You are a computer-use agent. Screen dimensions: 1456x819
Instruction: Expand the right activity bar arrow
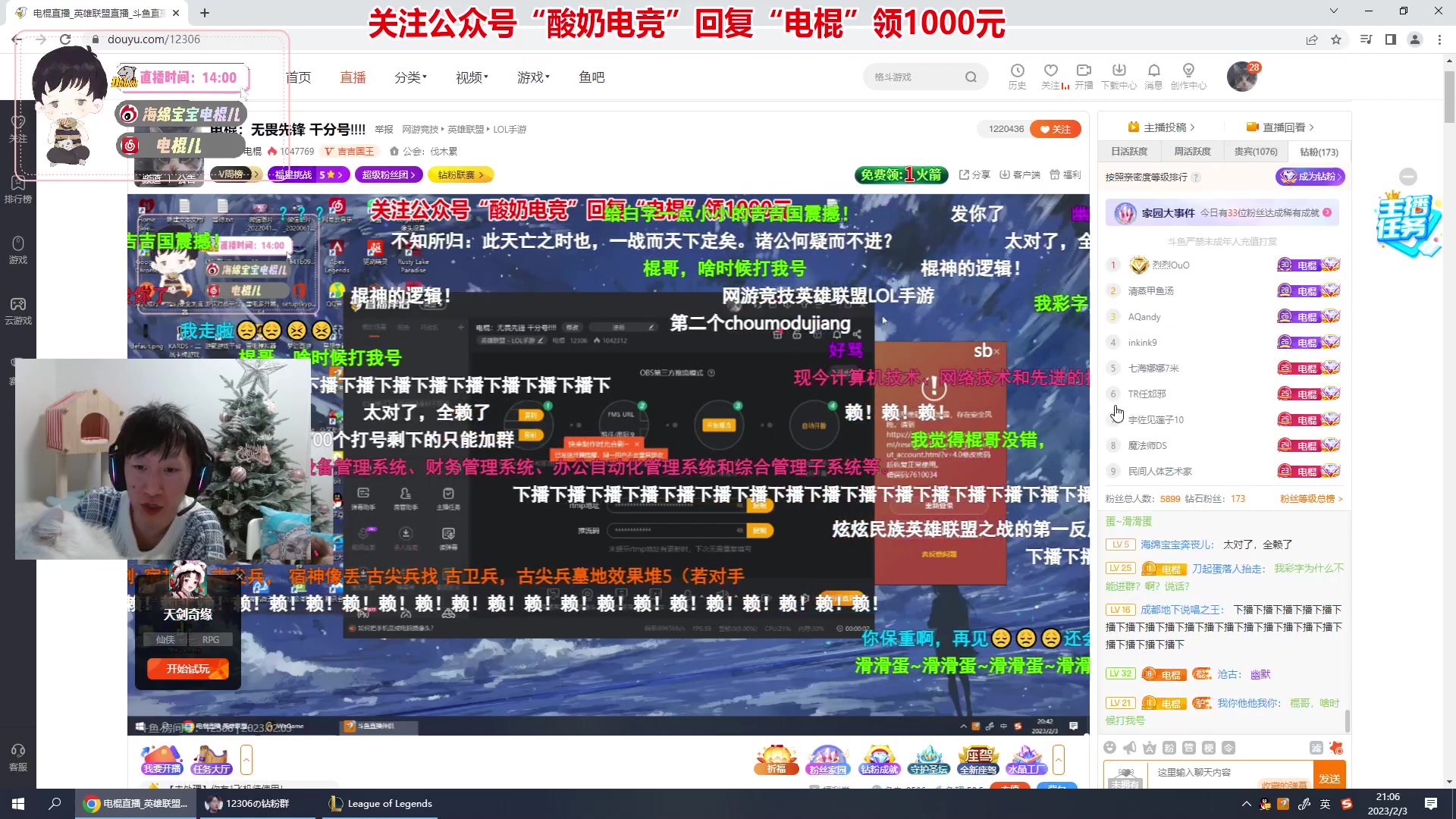(x=1059, y=759)
